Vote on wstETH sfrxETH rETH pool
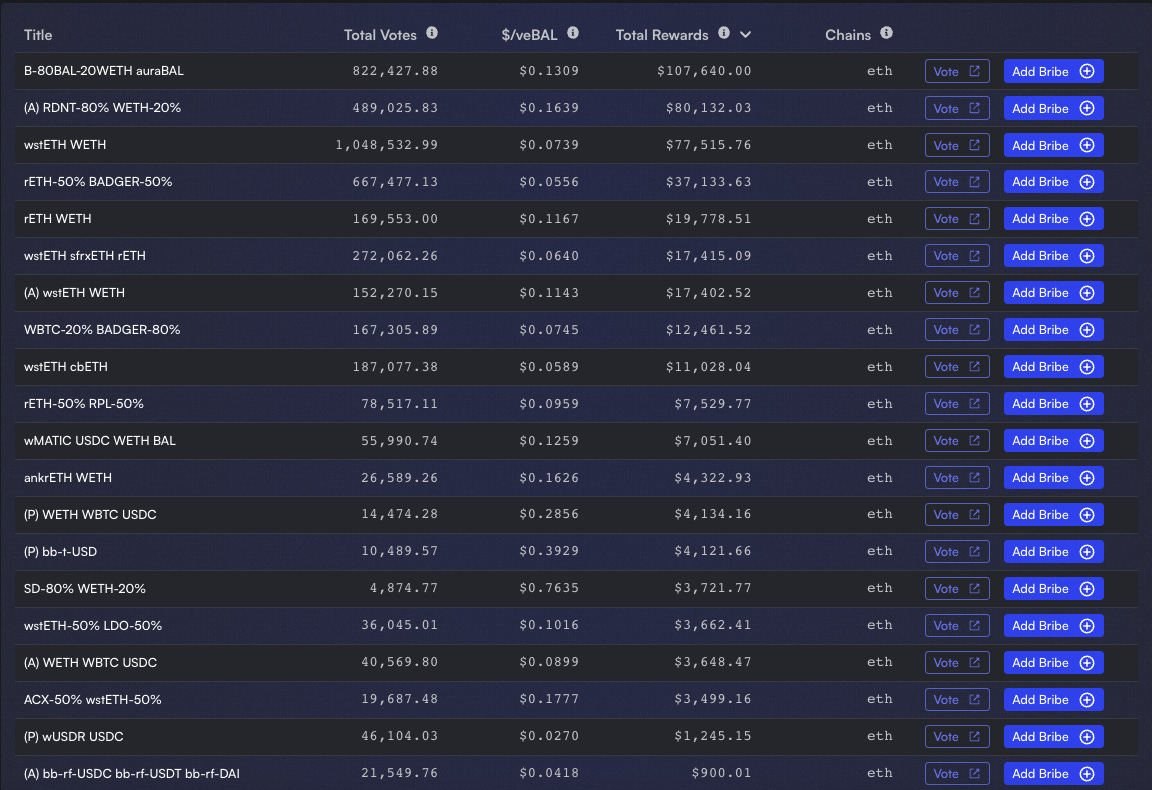Image resolution: width=1152 pixels, height=790 pixels. coord(957,256)
